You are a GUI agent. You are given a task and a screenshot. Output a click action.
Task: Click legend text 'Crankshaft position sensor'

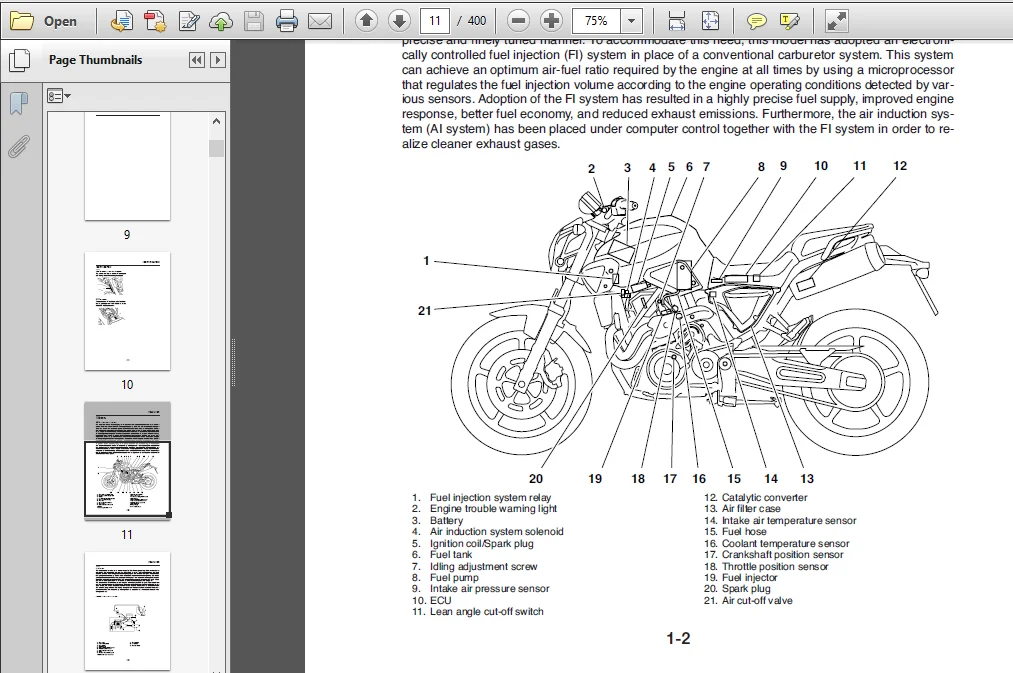(782, 555)
